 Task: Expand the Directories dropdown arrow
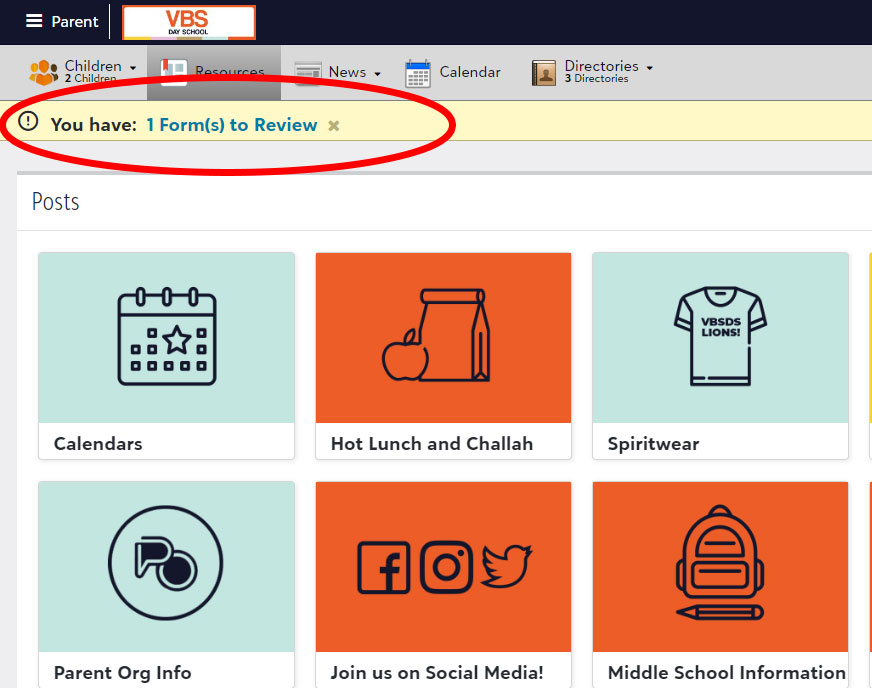click(649, 68)
